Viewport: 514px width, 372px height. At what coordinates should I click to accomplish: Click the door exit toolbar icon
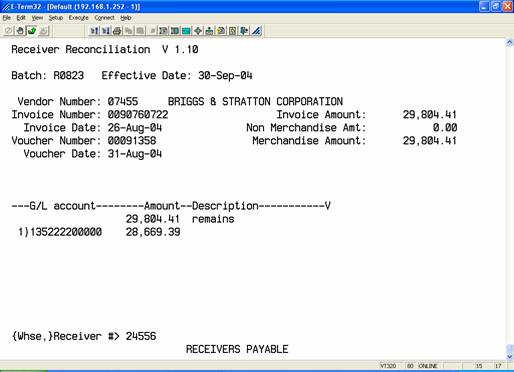pyautogui.click(x=244, y=31)
